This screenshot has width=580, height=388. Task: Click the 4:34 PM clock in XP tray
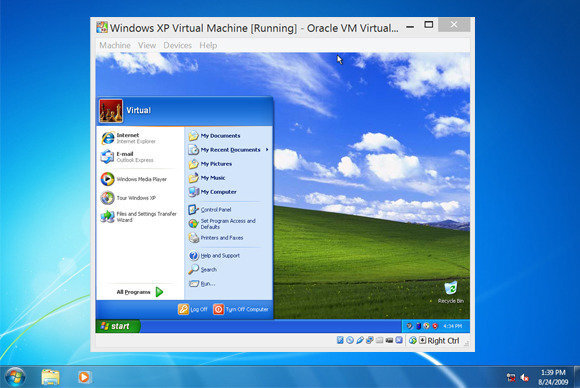pos(453,326)
